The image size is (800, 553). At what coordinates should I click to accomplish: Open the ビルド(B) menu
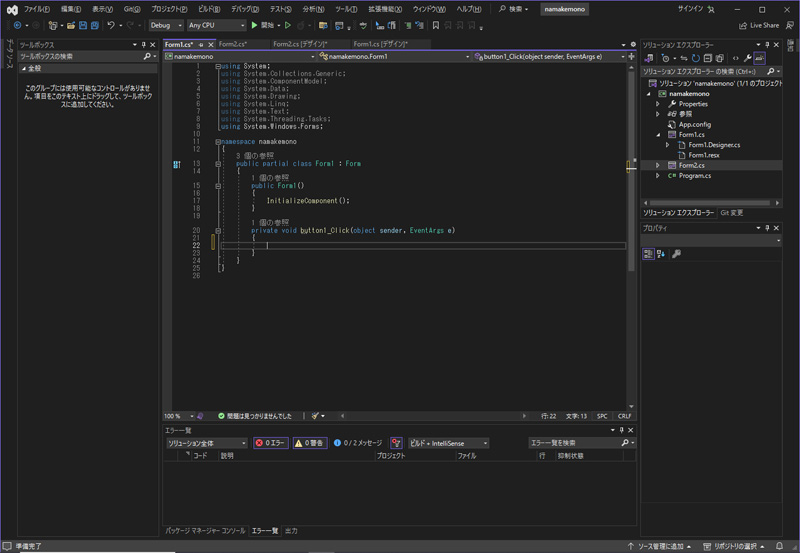click(x=209, y=9)
